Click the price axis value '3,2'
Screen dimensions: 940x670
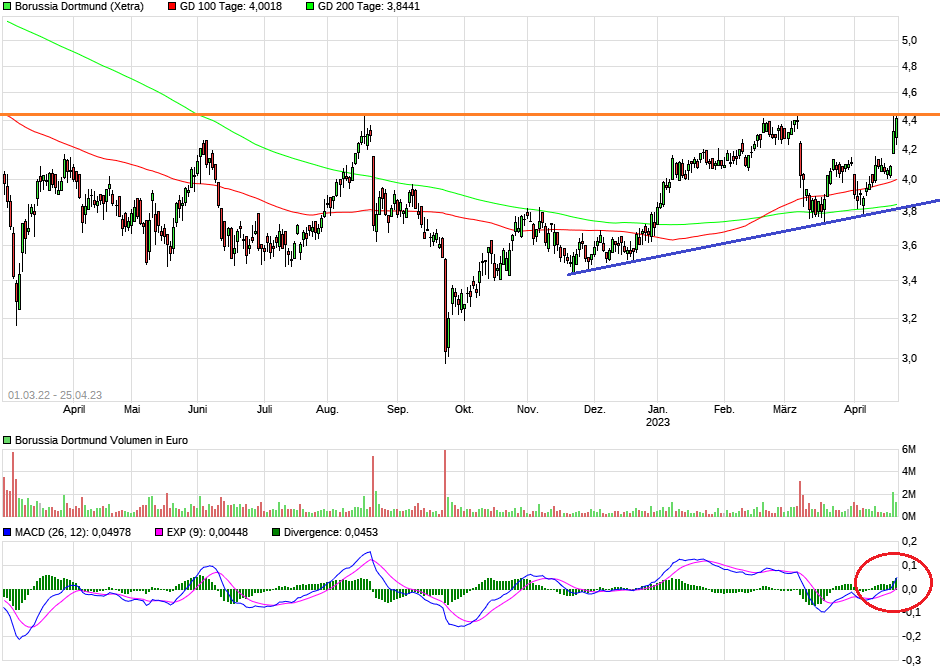(x=909, y=318)
